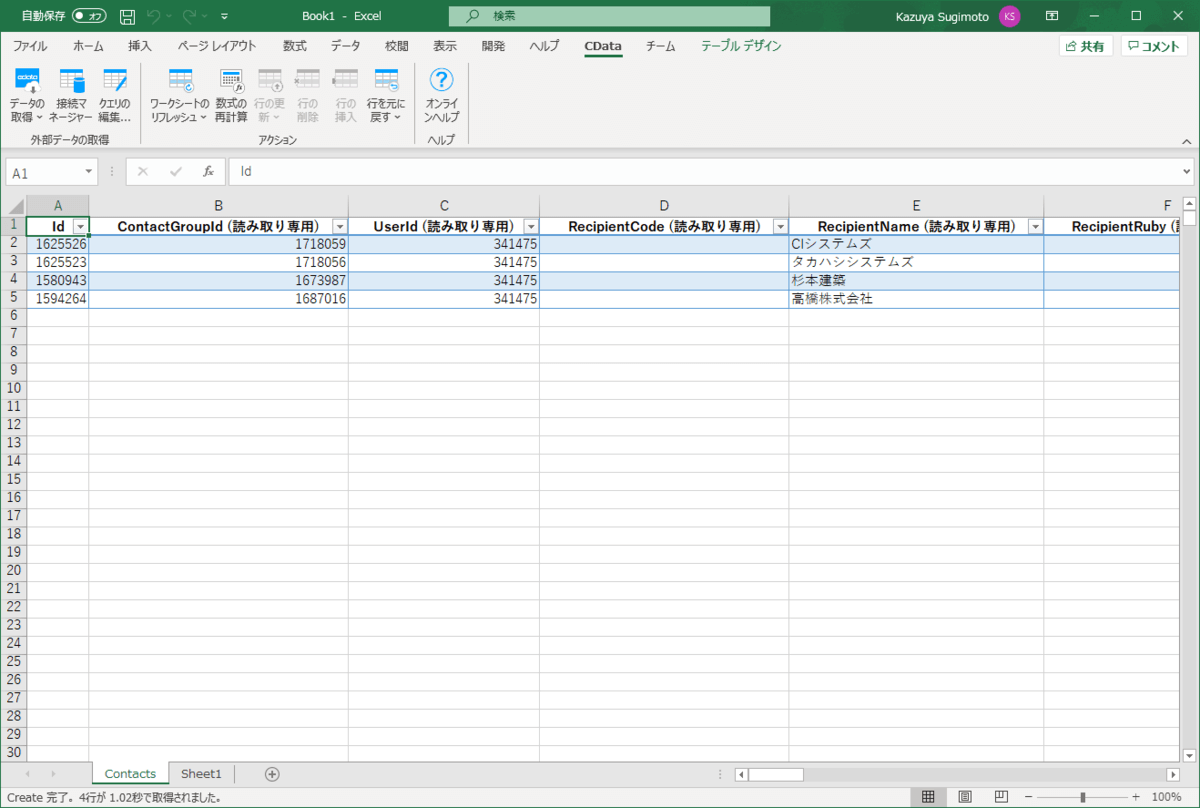Expand the formula bar
This screenshot has height=808, width=1200.
click(1187, 171)
